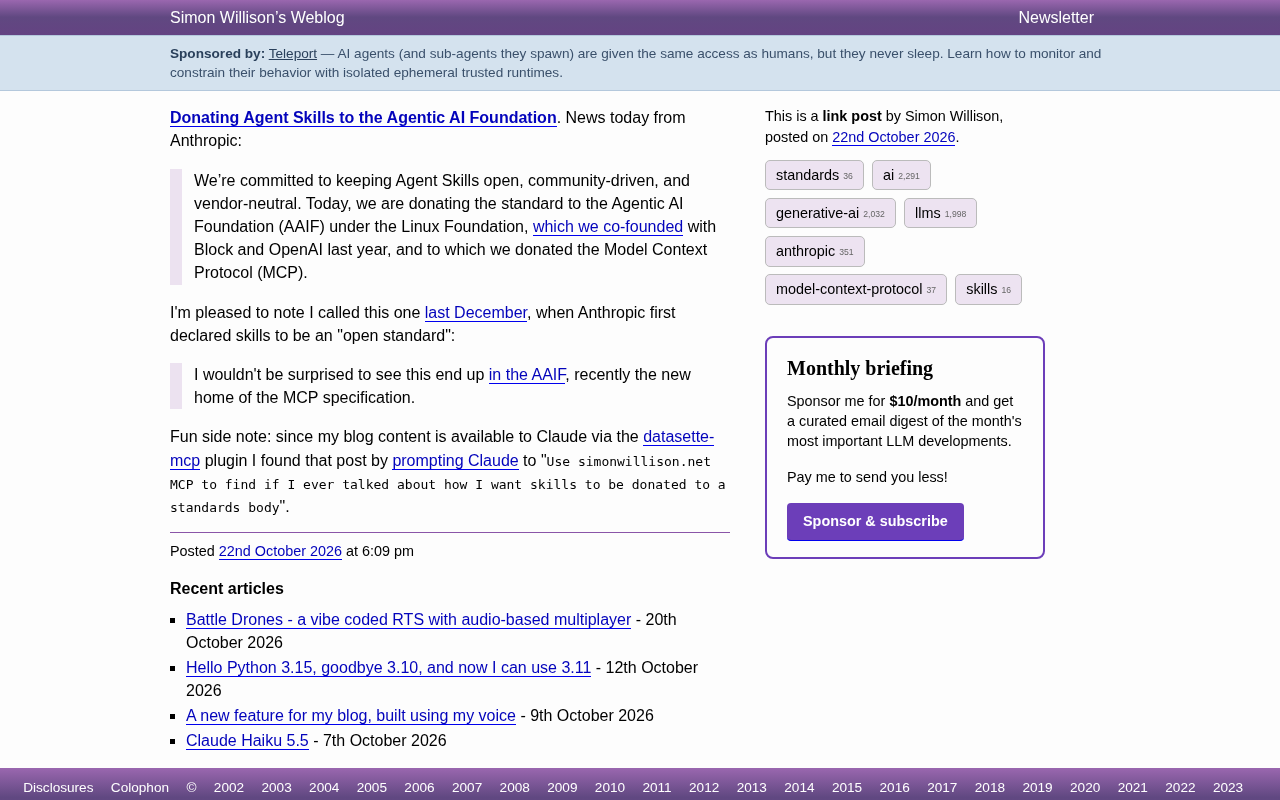The height and width of the screenshot is (800, 1280).
Task: Select the model-context-protocol tag
Action: point(856,289)
